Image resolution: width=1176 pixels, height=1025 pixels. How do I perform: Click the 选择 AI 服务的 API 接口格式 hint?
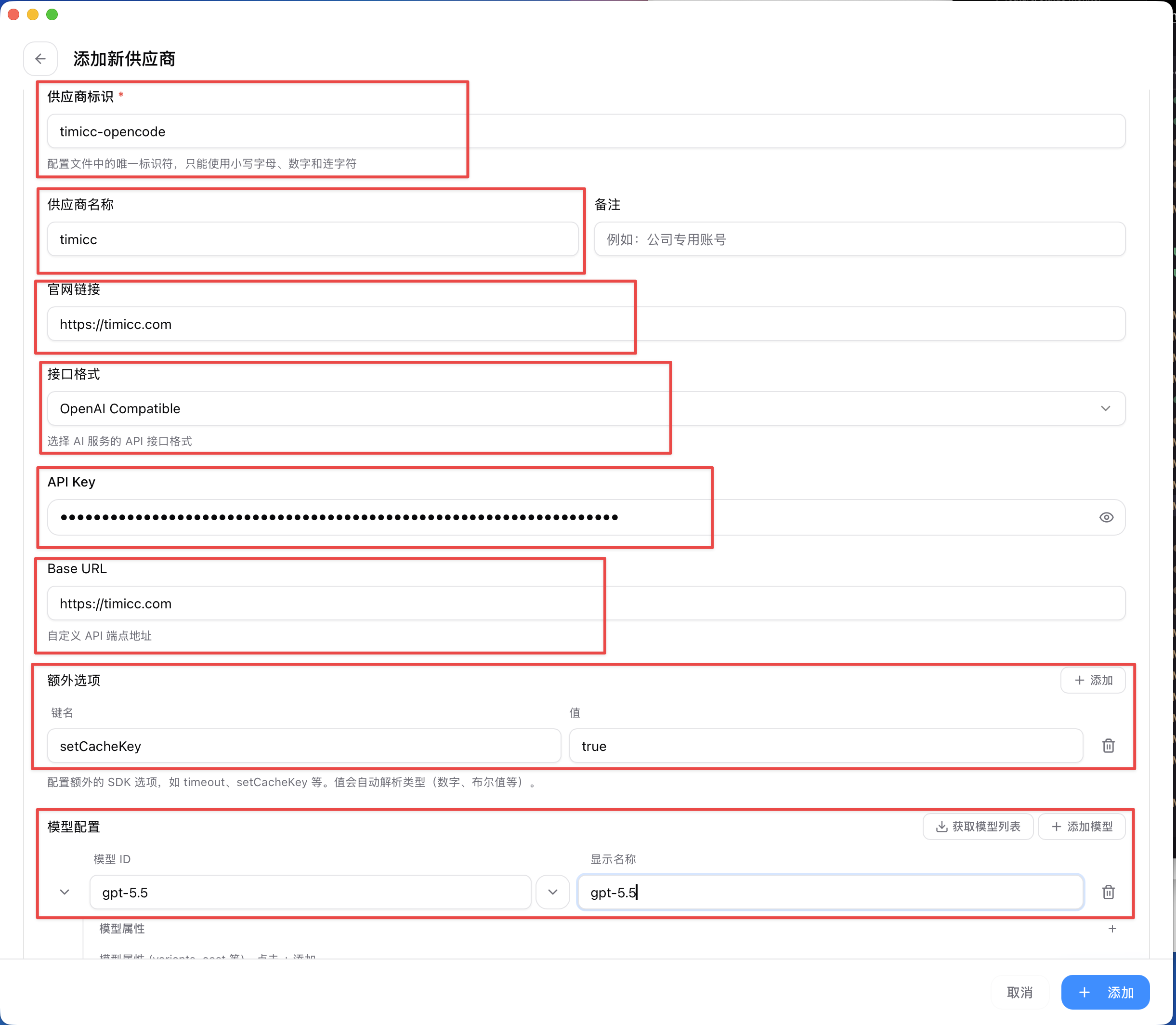tap(119, 441)
